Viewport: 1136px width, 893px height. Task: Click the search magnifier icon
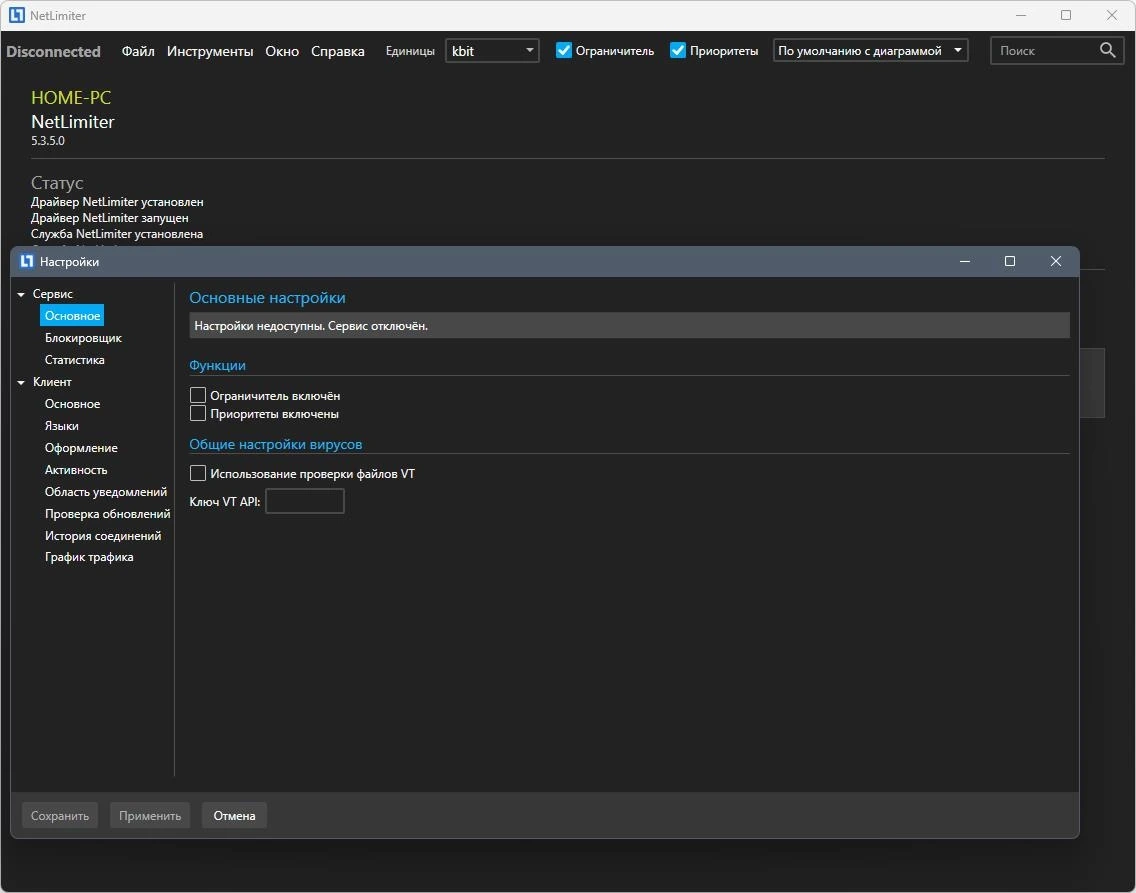tap(1107, 50)
